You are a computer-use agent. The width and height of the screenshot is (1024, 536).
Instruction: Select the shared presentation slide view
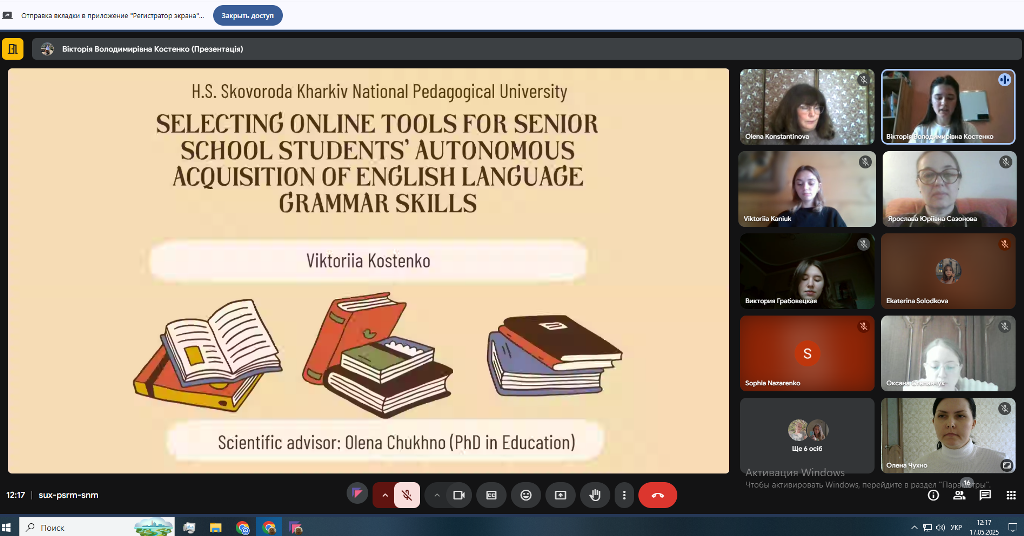(x=368, y=270)
